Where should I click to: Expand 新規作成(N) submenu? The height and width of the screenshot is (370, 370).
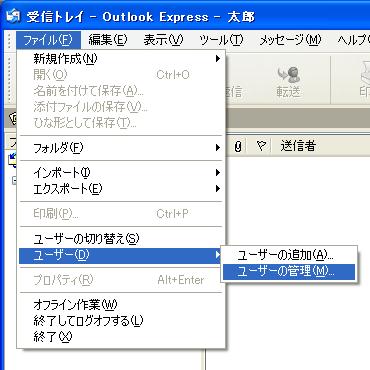tap(121, 59)
